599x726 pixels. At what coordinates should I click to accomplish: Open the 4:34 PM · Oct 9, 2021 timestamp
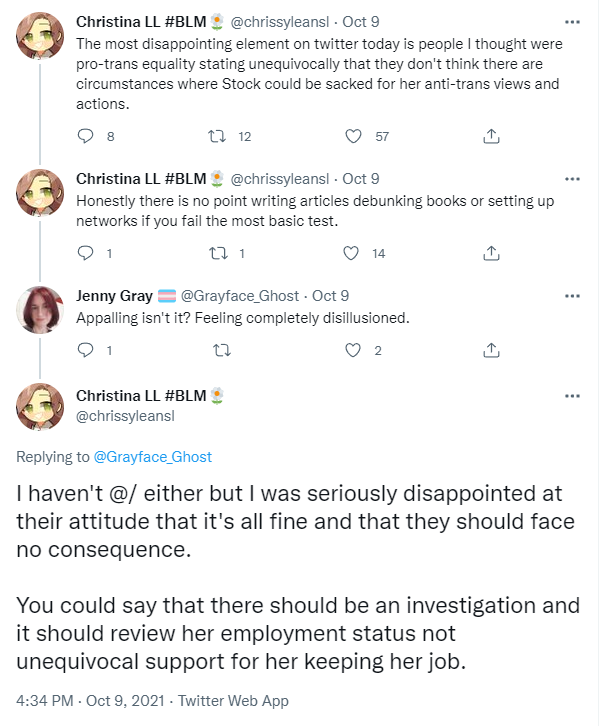point(90,701)
